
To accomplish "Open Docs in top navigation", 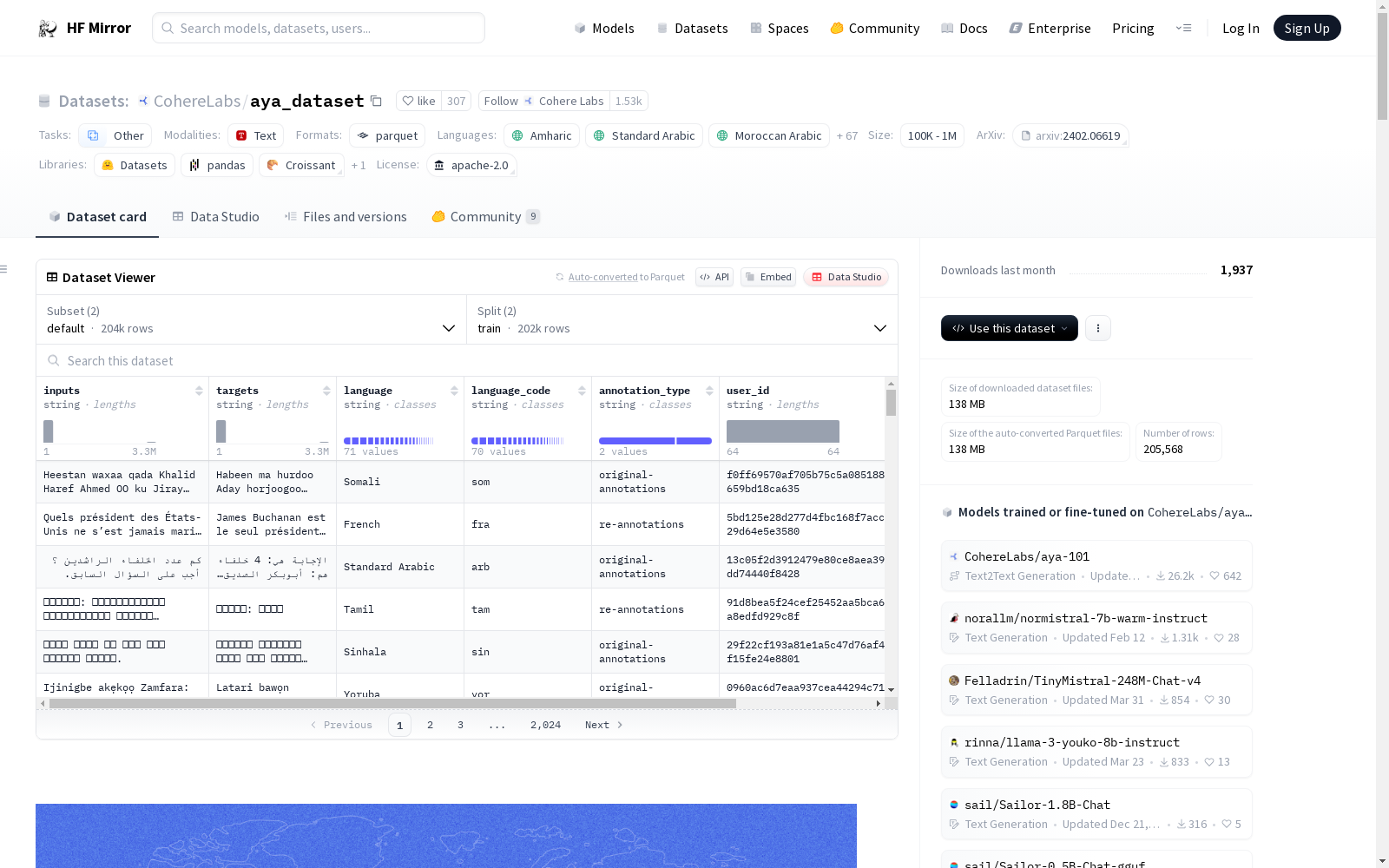I will 964,28.
